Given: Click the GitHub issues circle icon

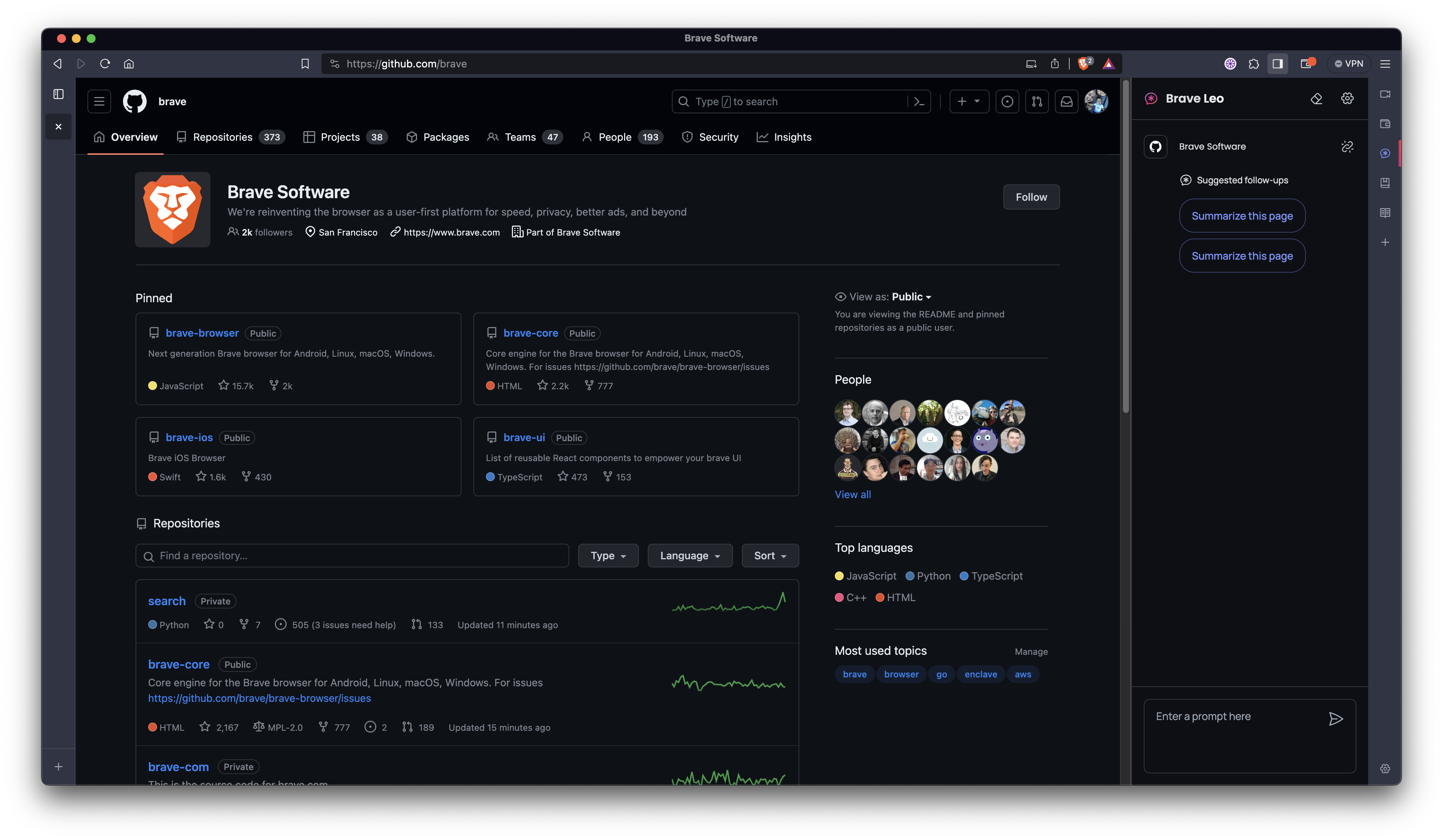Looking at the screenshot, I should [x=1007, y=101].
